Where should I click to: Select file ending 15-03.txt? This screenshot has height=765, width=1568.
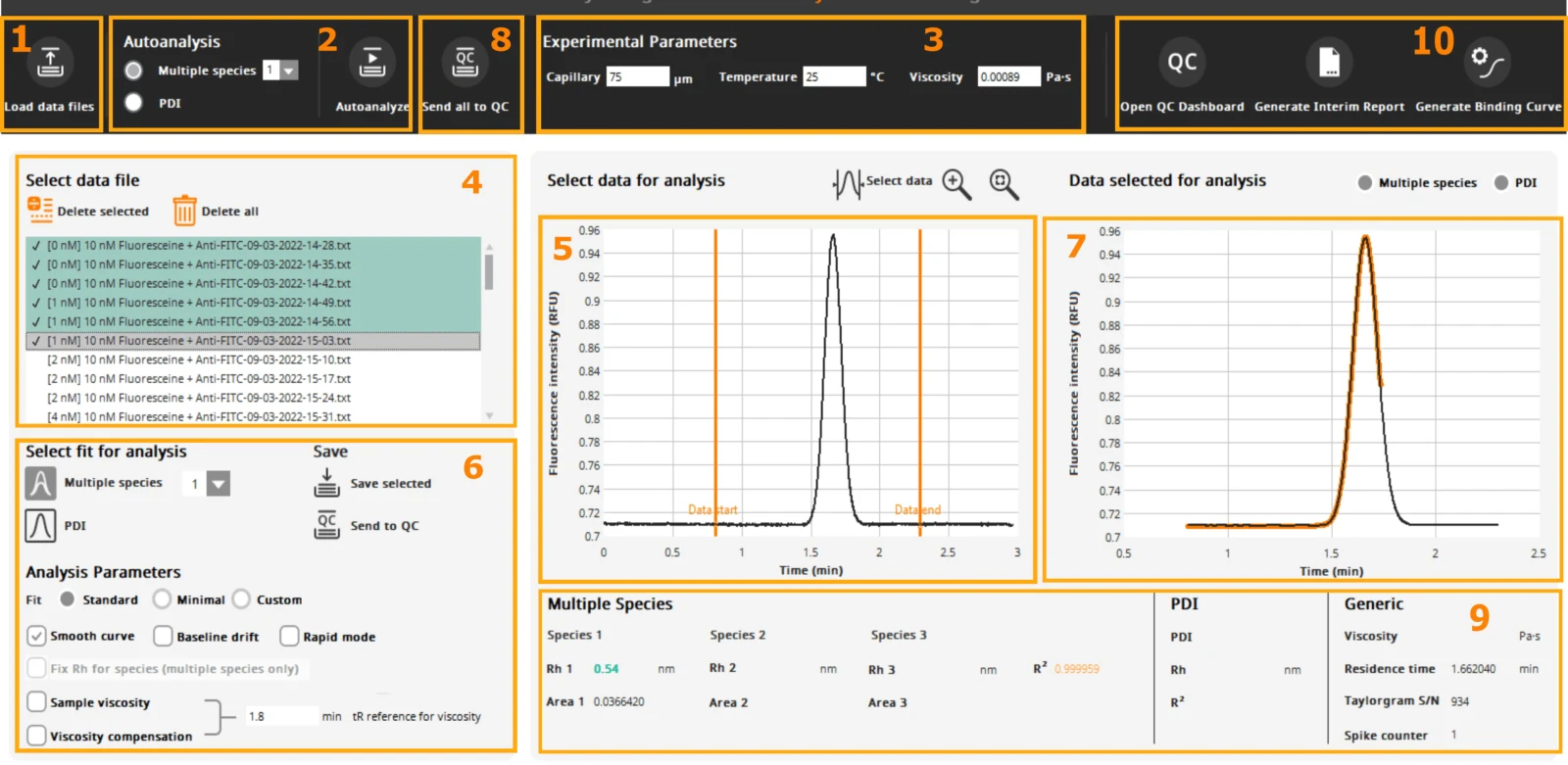[253, 341]
